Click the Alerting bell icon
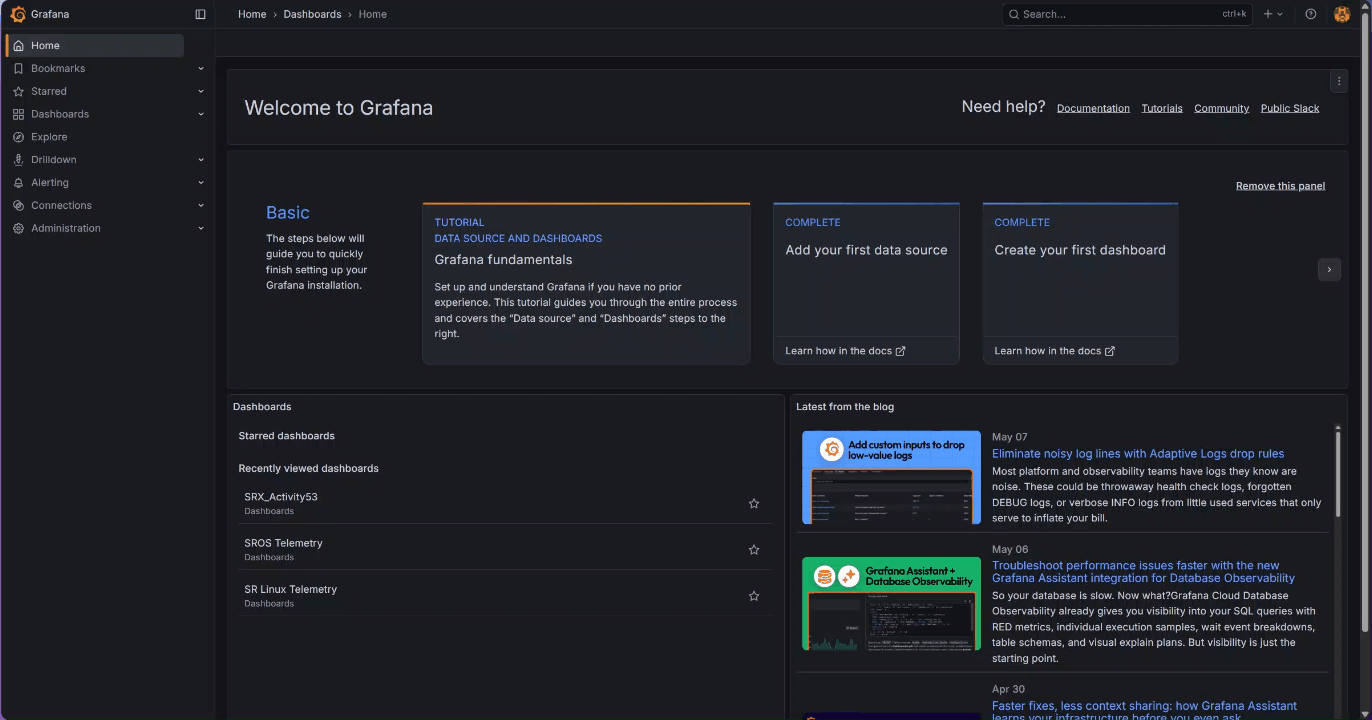1372x720 pixels. point(19,183)
